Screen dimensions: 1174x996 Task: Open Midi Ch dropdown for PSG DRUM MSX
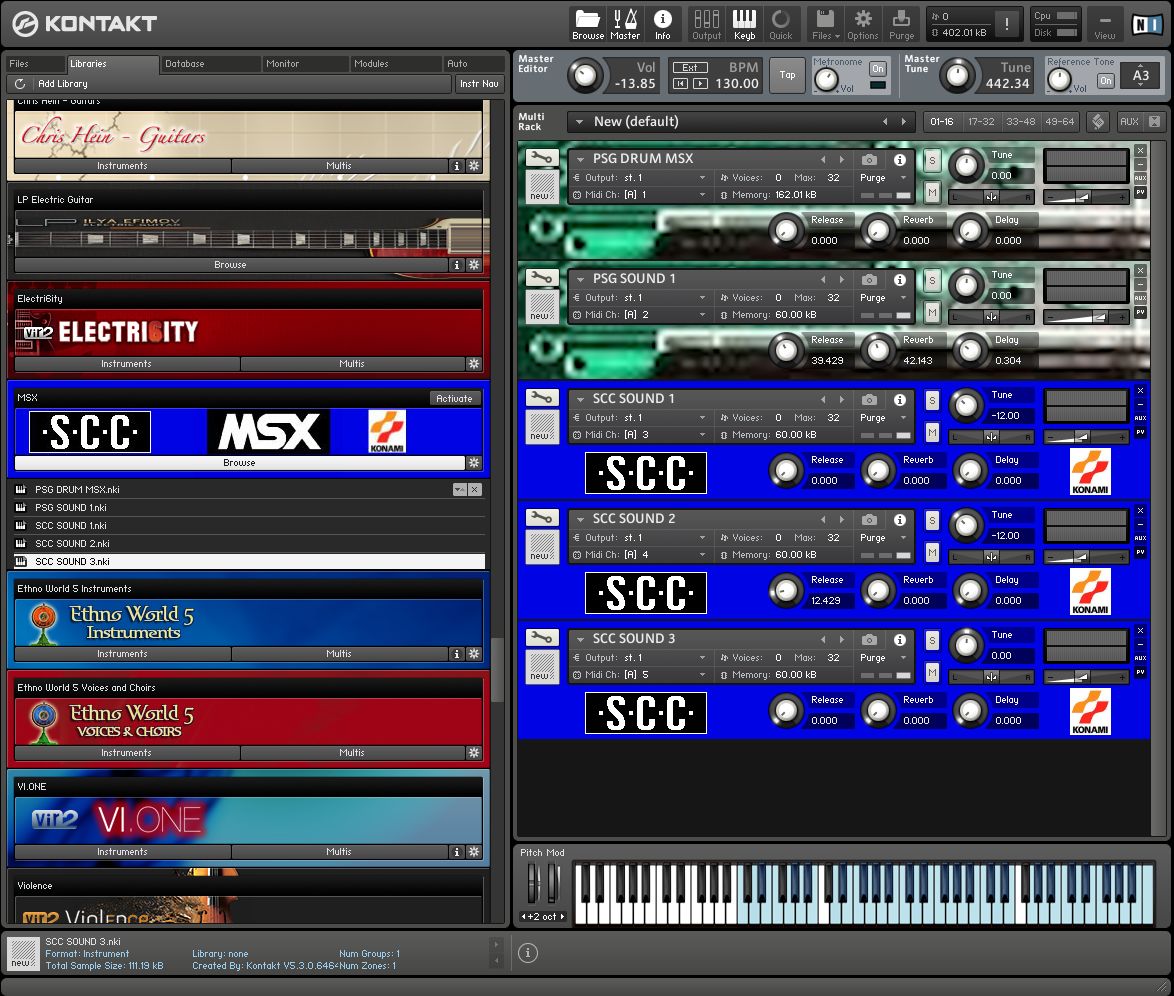[x=702, y=195]
